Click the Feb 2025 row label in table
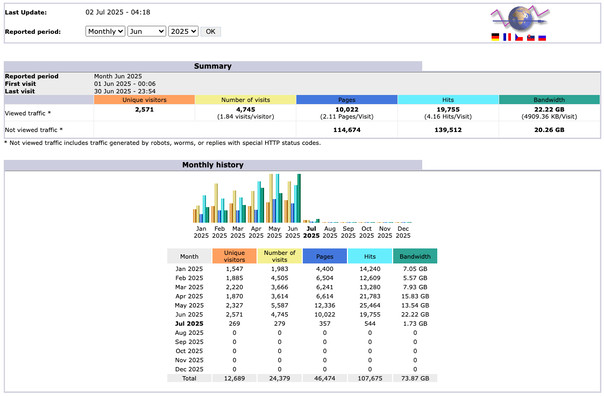Image resolution: width=604 pixels, height=396 pixels. coord(189,278)
